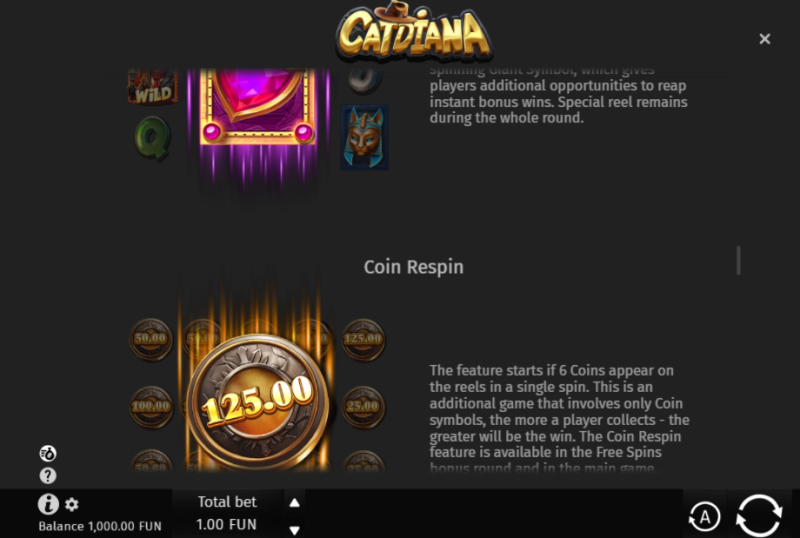Click the Coin Respin heading

point(414,267)
